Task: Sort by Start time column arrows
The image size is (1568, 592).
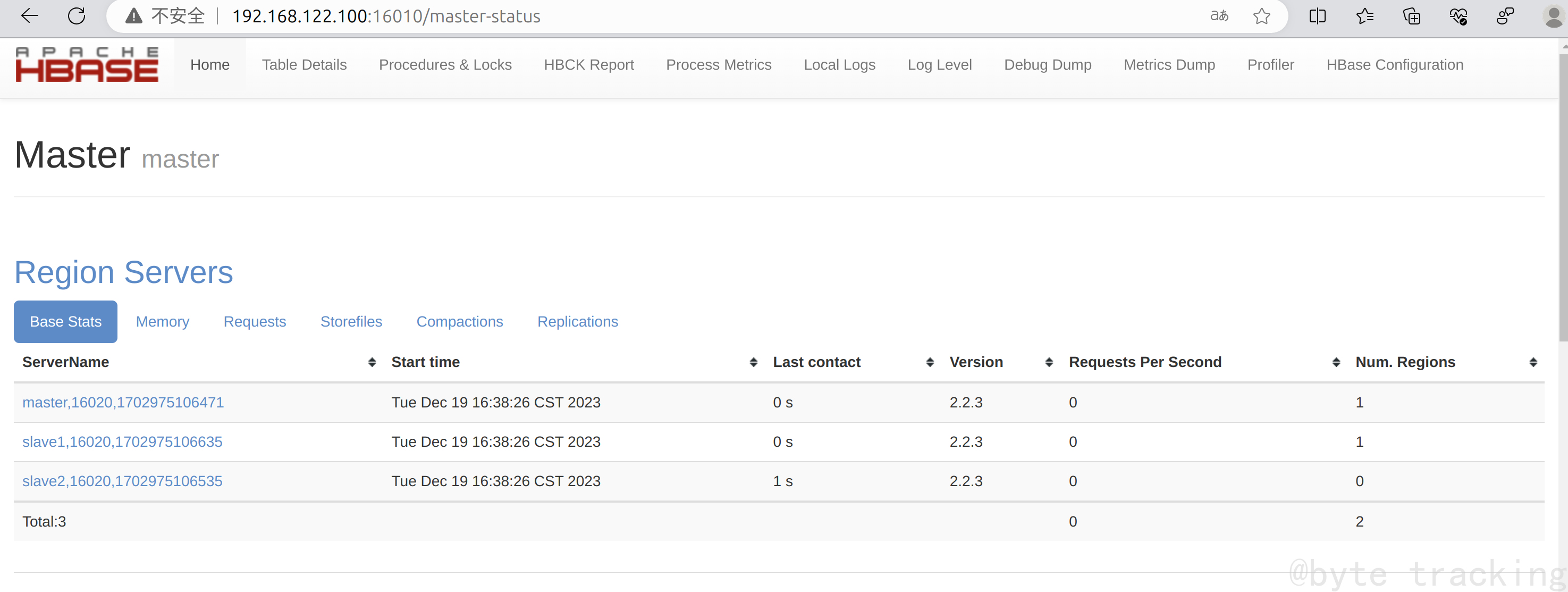Action: point(753,362)
